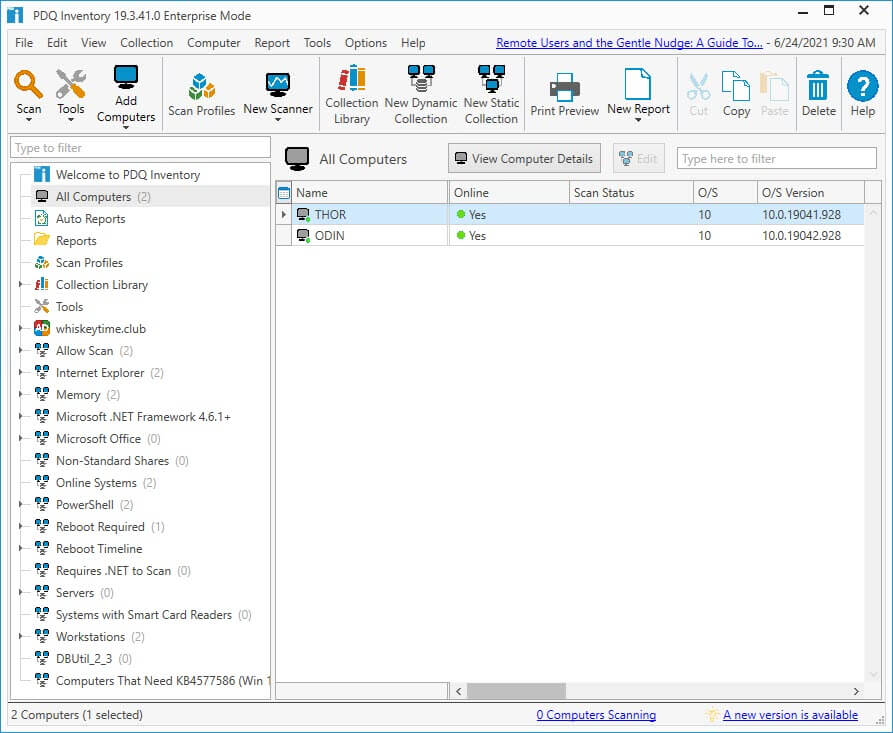Image resolution: width=893 pixels, height=733 pixels.
Task: Click the horizontal scrollbar right arrow
Action: (856, 691)
